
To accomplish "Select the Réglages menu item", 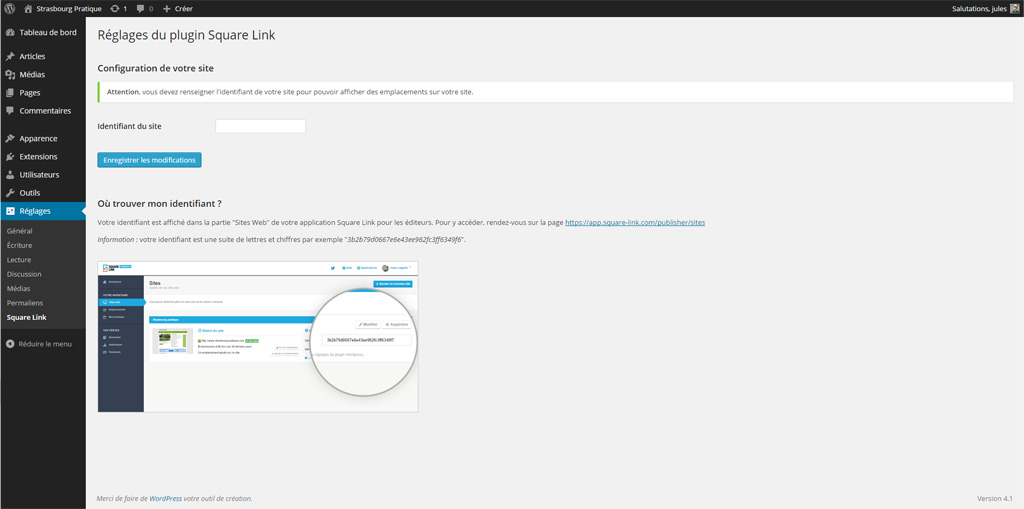I will click(42, 211).
